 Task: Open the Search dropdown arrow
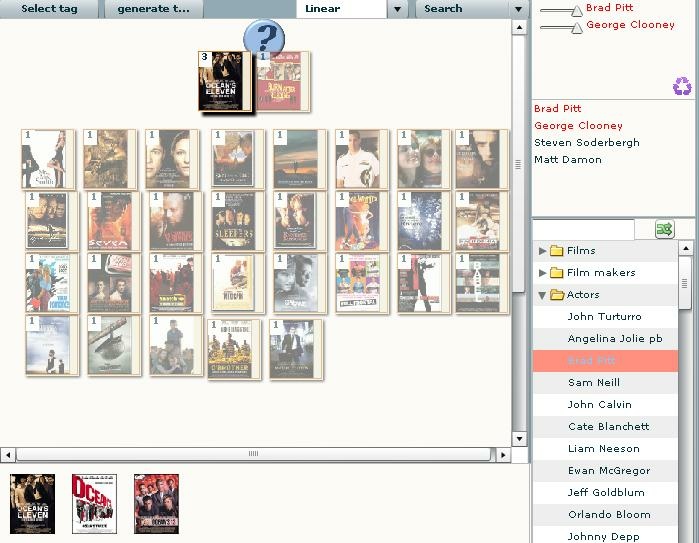pyautogui.click(x=518, y=9)
